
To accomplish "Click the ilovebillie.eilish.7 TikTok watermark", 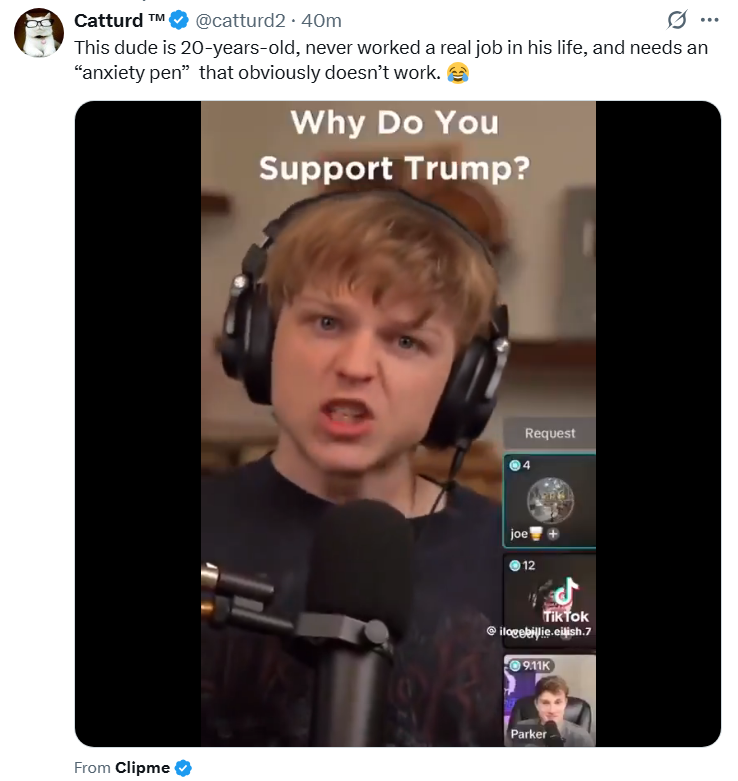I will 539,631.
